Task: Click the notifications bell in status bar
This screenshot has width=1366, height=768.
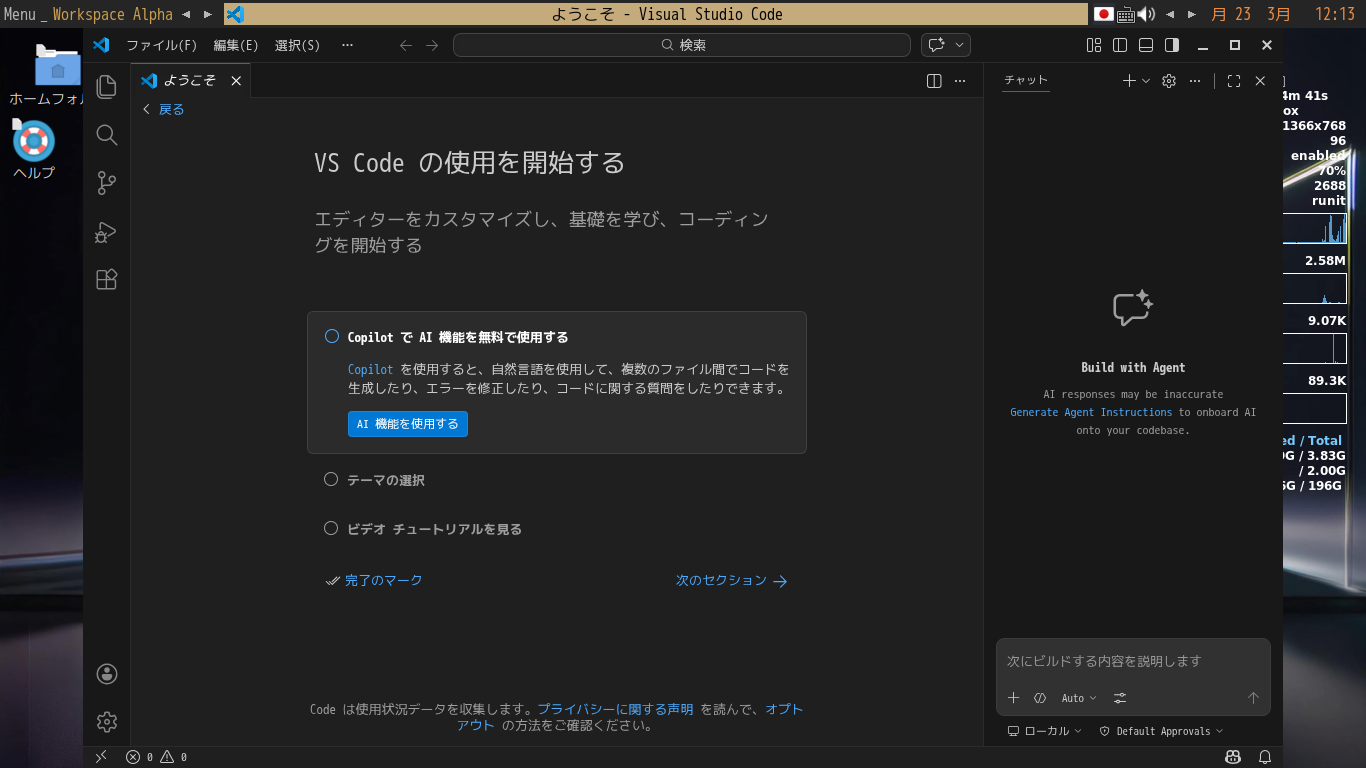Action: (1265, 757)
